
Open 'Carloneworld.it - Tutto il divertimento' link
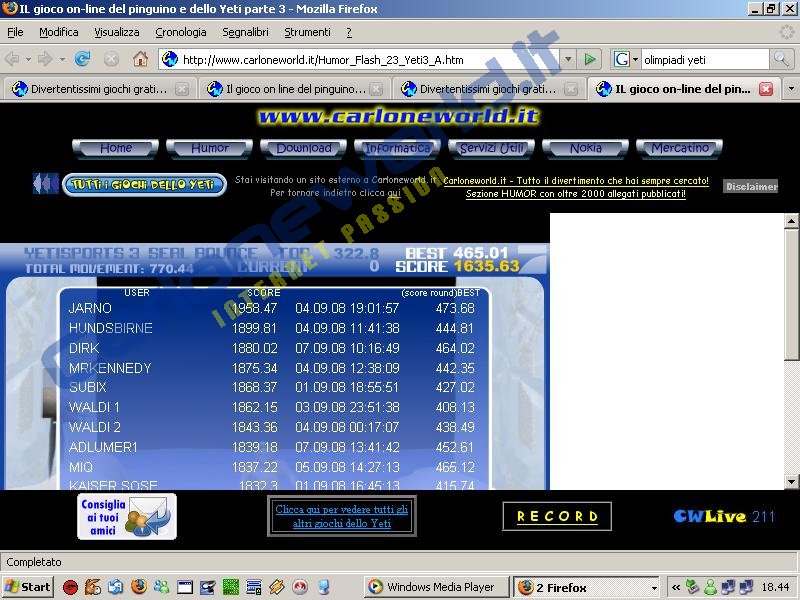point(576,181)
